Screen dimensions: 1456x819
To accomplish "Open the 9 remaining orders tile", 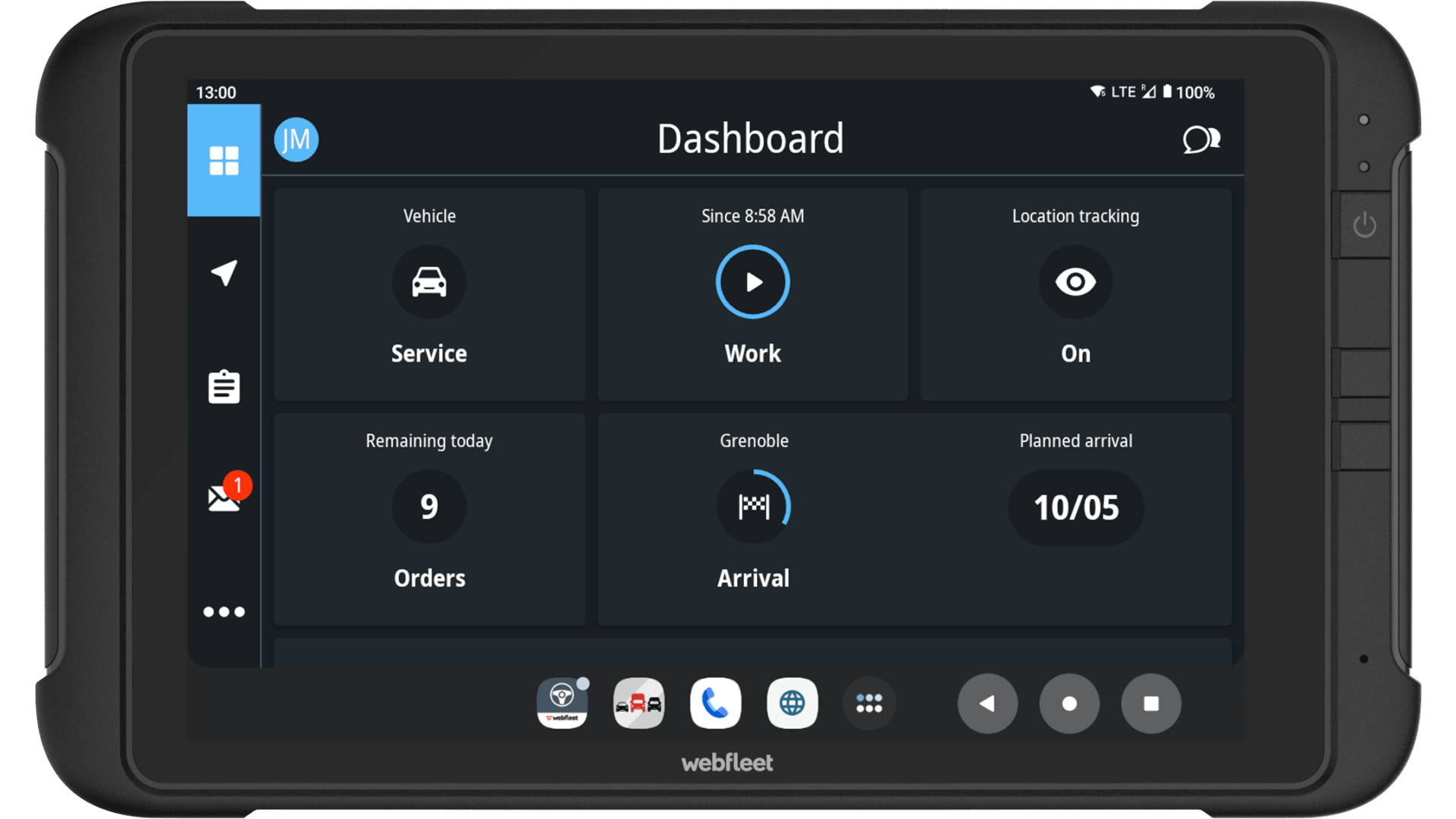I will click(x=429, y=507).
